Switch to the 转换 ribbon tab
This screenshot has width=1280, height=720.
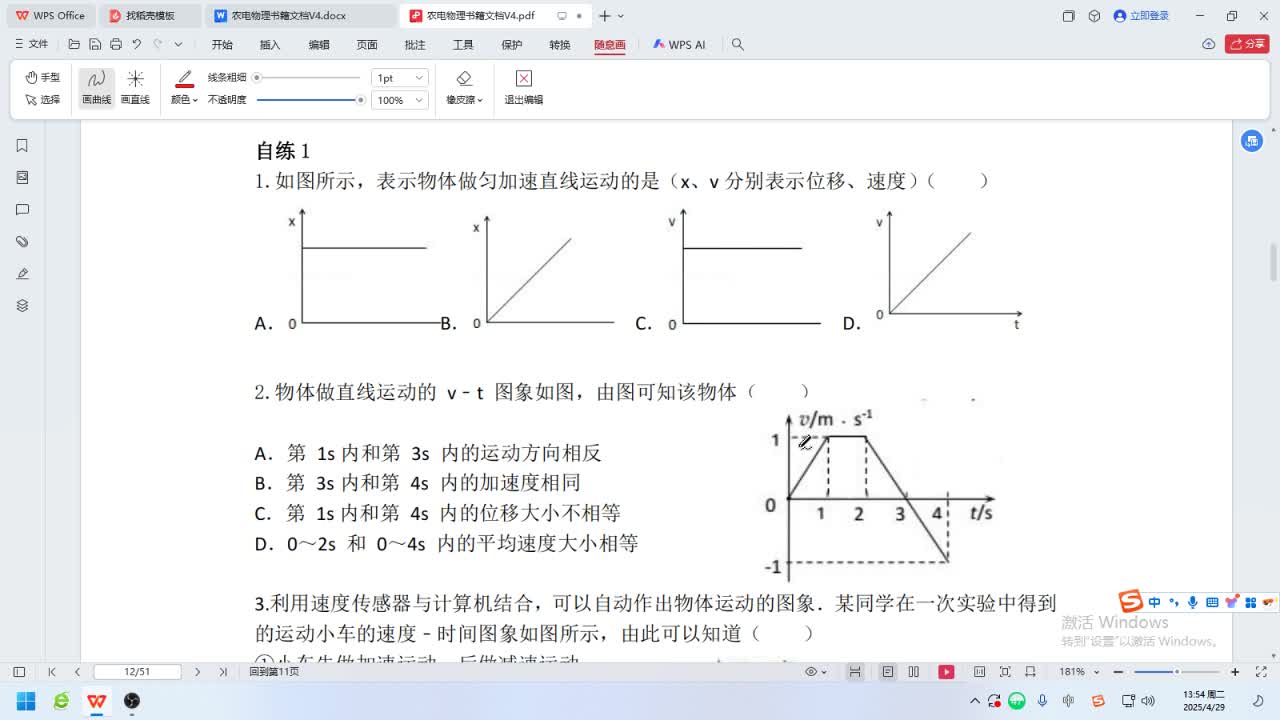point(560,45)
